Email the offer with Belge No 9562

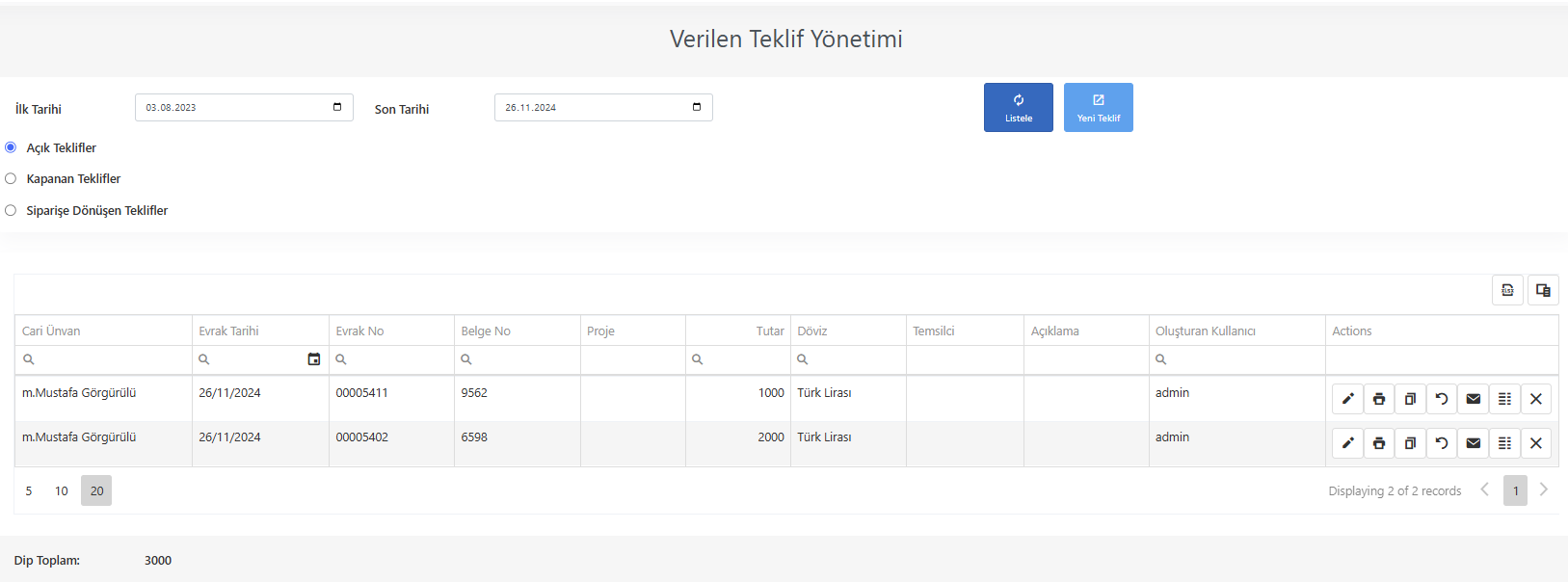[x=1473, y=399]
